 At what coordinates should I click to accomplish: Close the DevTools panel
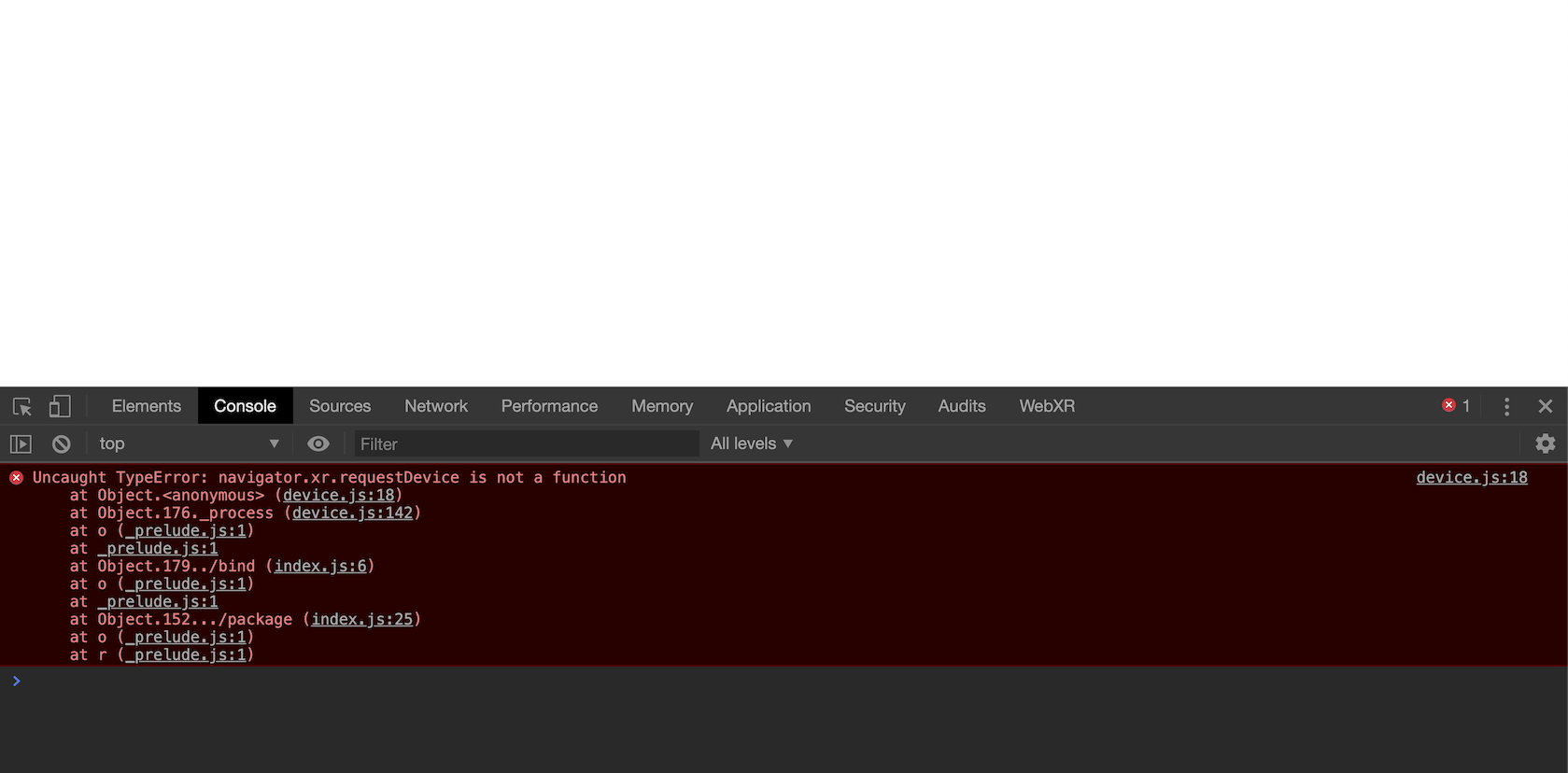1546,406
